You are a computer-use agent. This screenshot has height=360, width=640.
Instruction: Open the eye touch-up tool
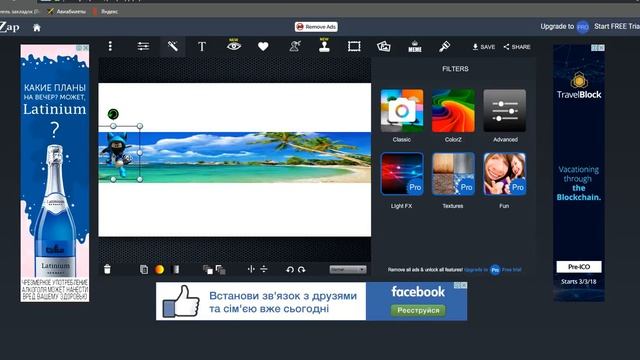233,46
